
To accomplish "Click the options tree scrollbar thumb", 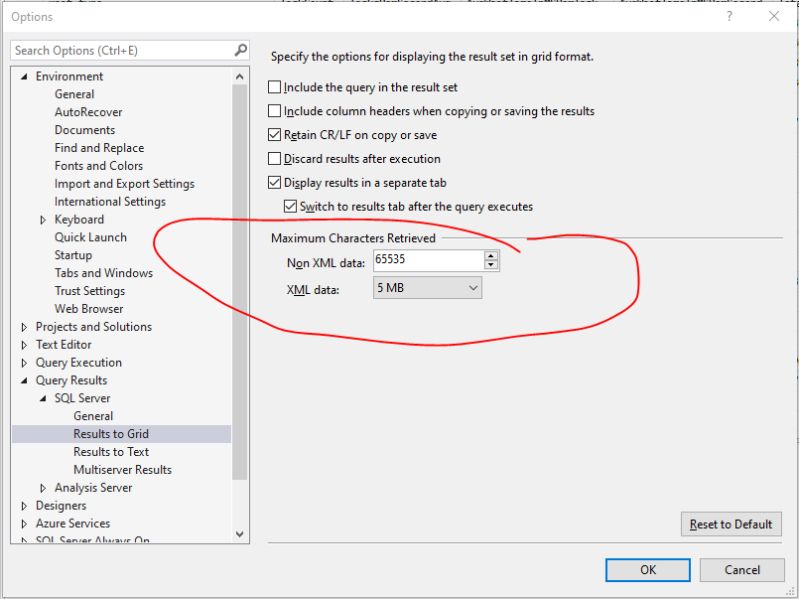I will (x=239, y=282).
